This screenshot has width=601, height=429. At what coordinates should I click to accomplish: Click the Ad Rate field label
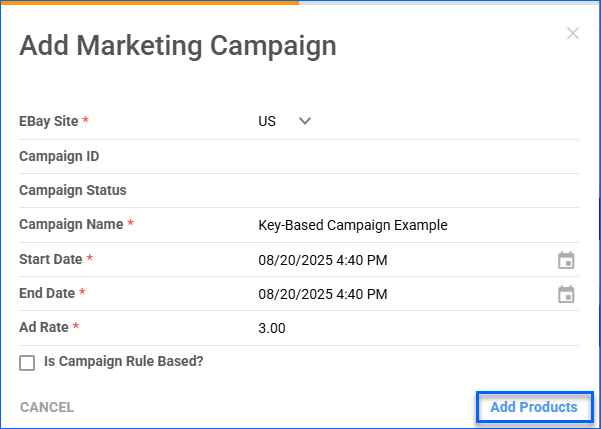tap(43, 327)
